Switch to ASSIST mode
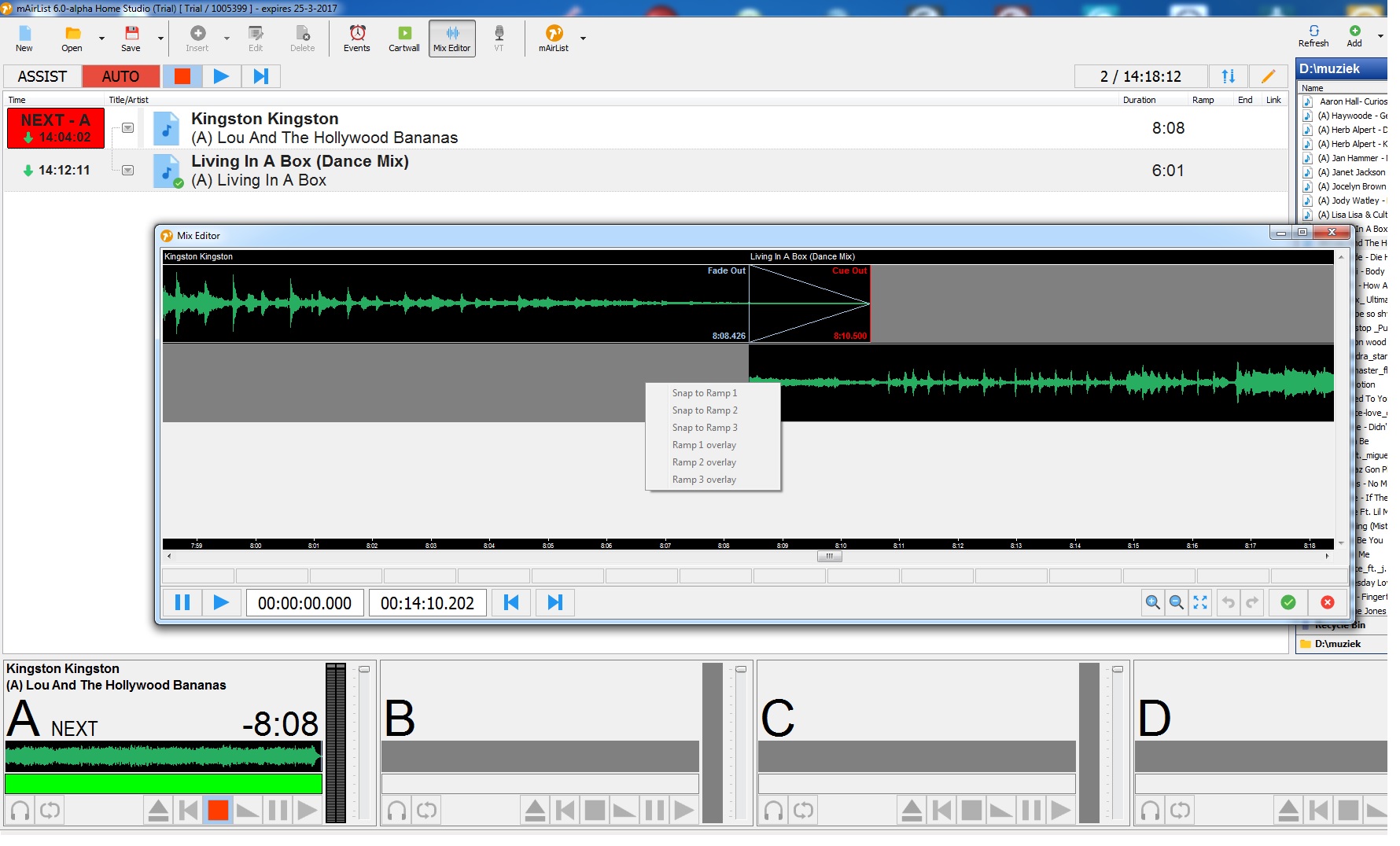 [x=42, y=76]
